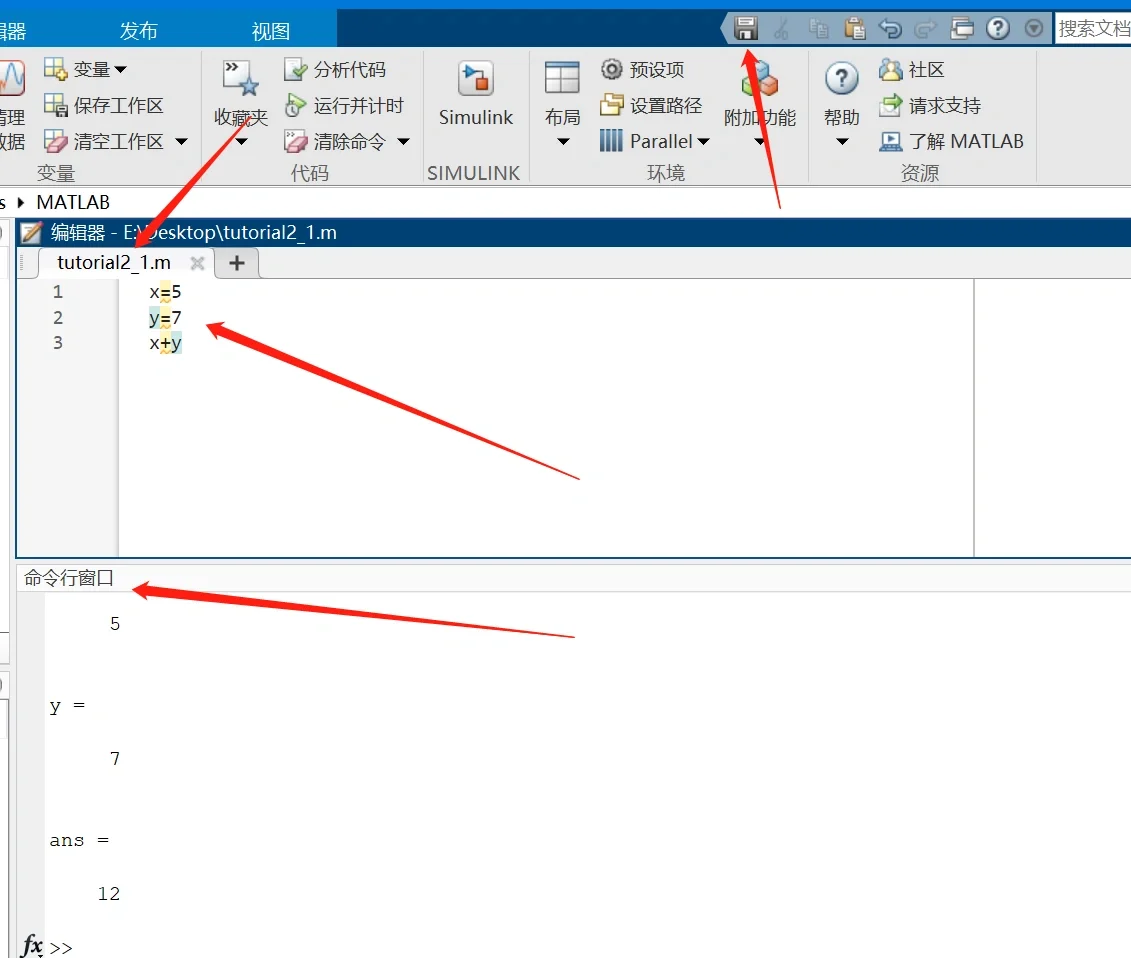The image size is (1131, 958).
Task: Click the y = output text
Action: pyautogui.click(x=67, y=706)
